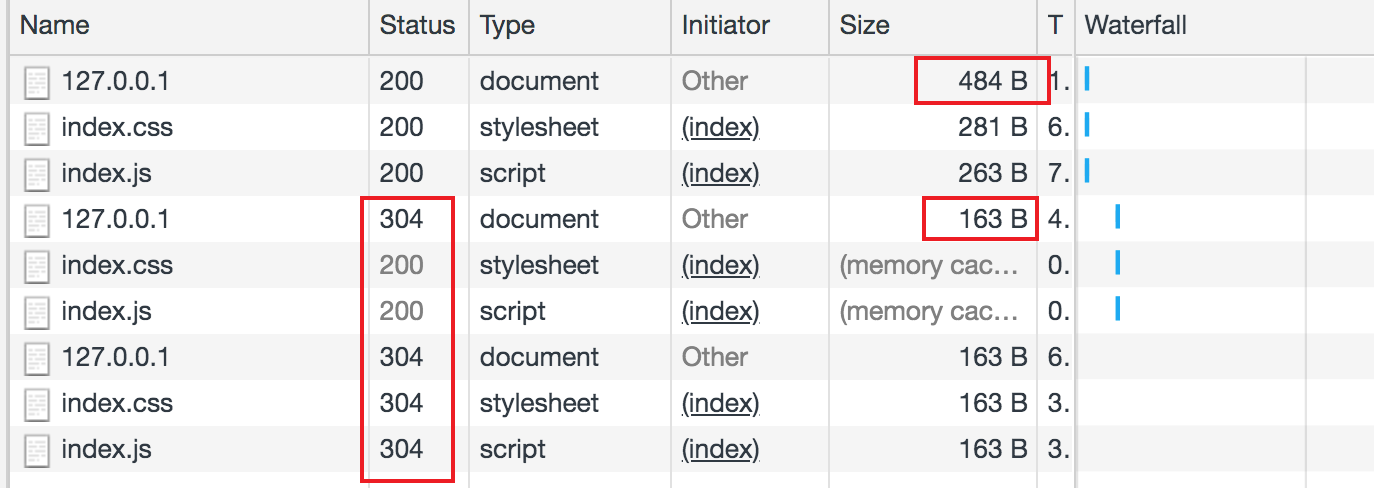Image resolution: width=1374 pixels, height=488 pixels.
Task: Click file icon of the 304 index.js request
Action: click(x=37, y=450)
